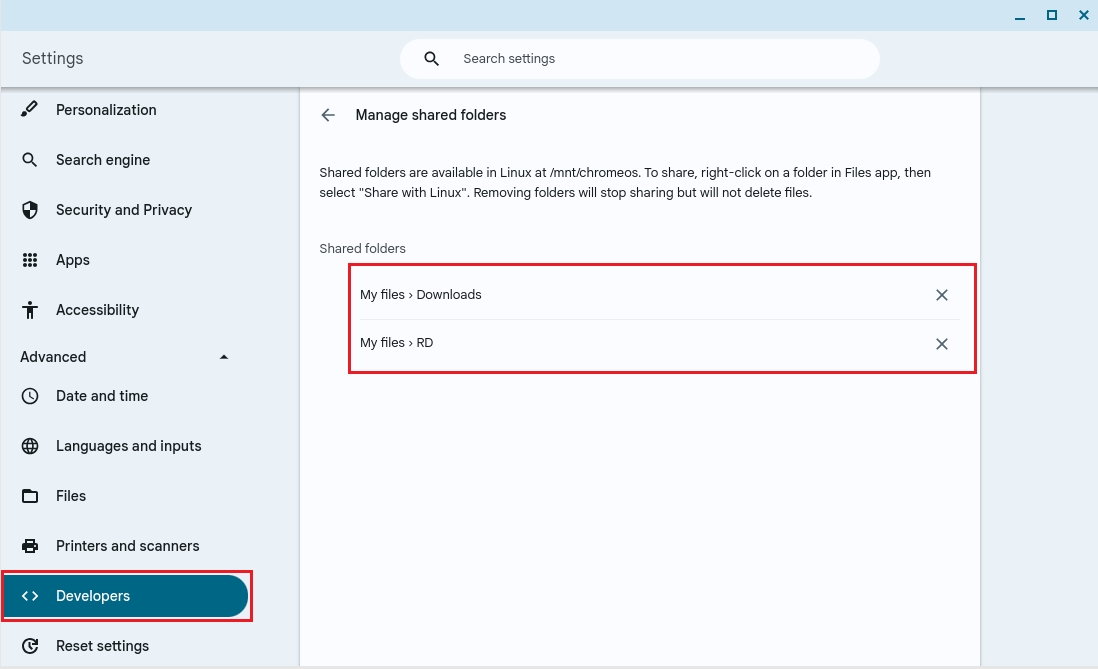The height and width of the screenshot is (669, 1098).
Task: Click the back arrow beside Manage shared folders
Action: 328,115
